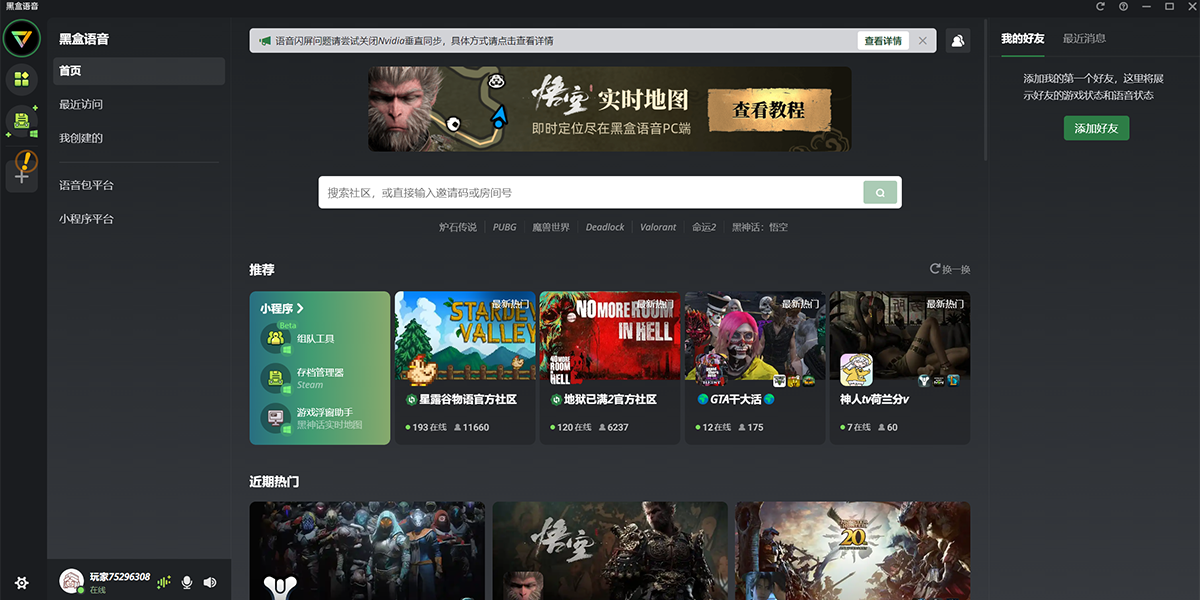The height and width of the screenshot is (600, 1200).
Task: Open the Destiny hot community card
Action: tap(367, 551)
